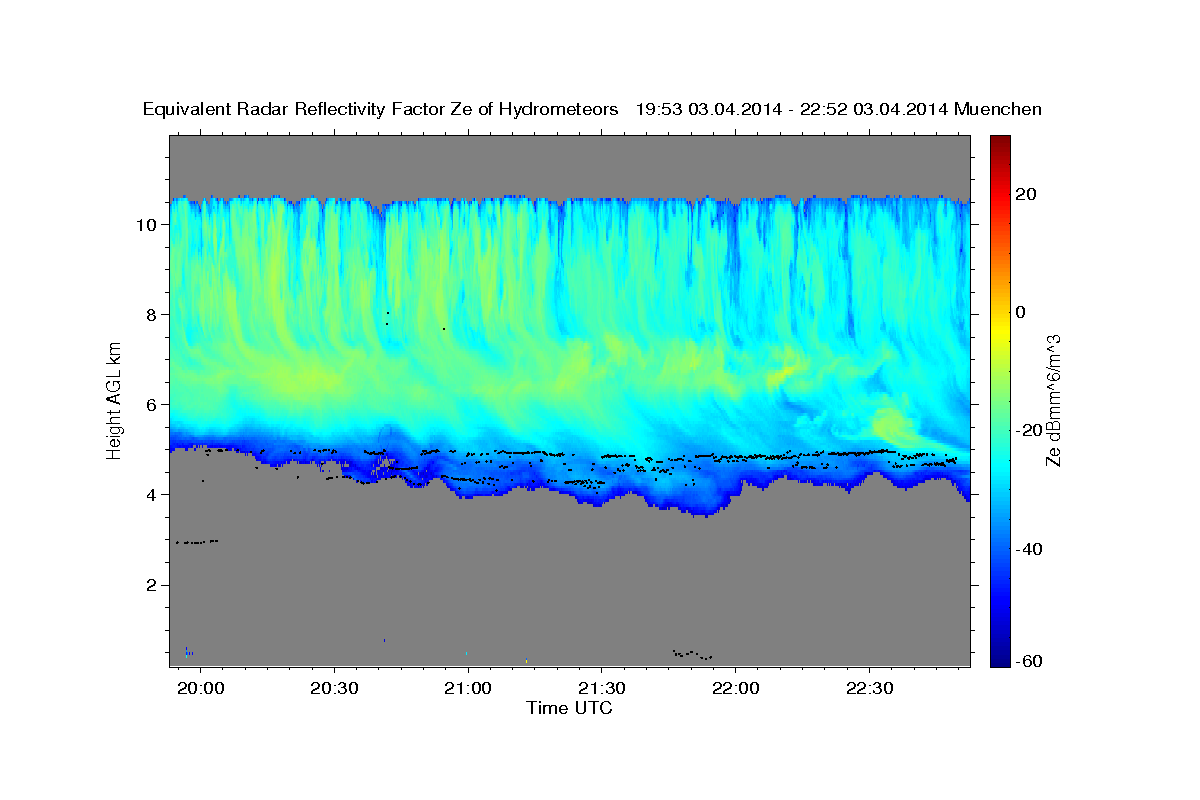Click the date range text '19:53 03.04.2014 - 22:52 03.04.2014 Muenchen'
This screenshot has height=800, width=1200.
(x=839, y=110)
